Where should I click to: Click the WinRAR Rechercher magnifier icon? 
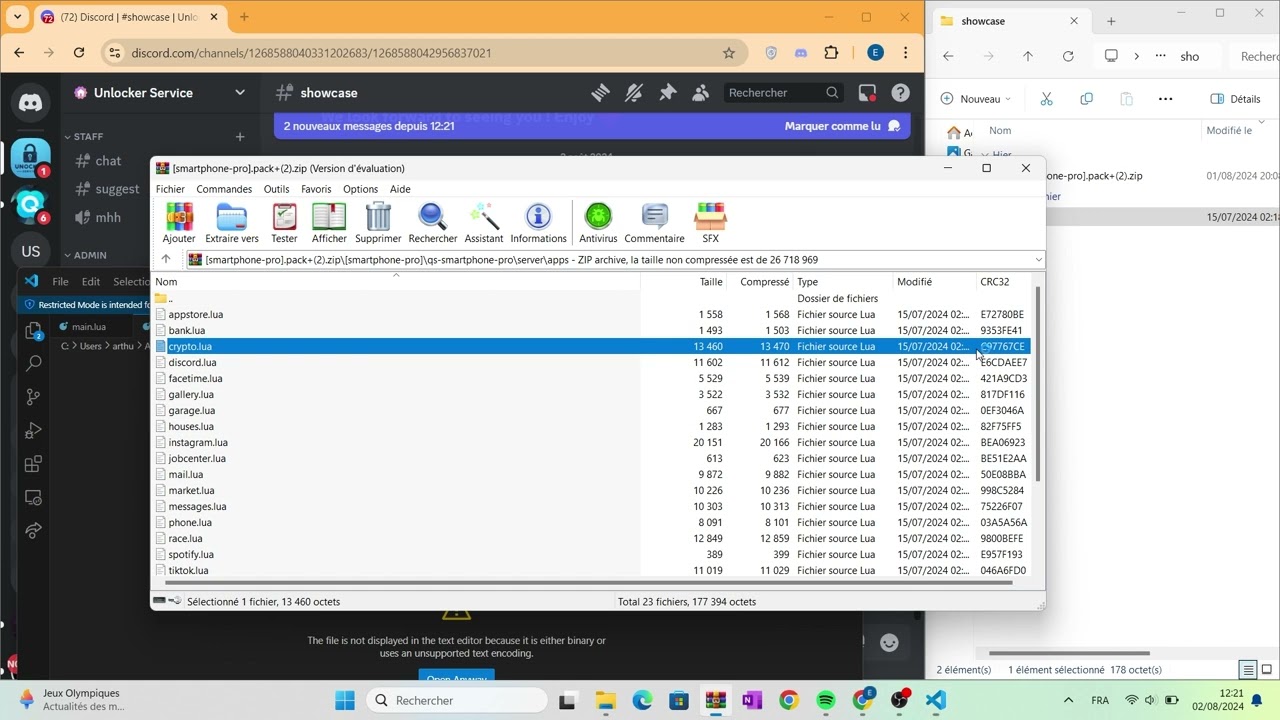point(433,223)
